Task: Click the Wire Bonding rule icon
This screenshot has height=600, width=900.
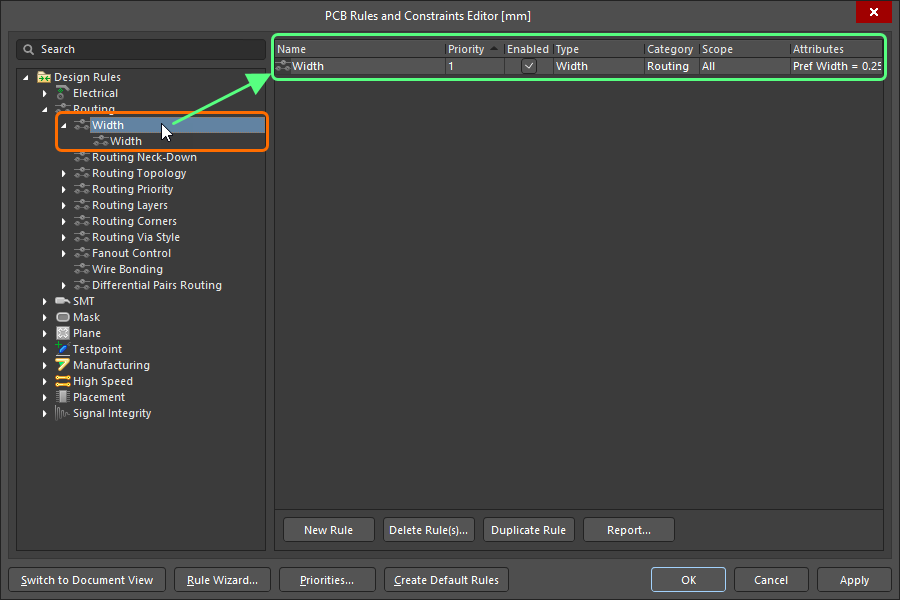Action: [x=82, y=269]
